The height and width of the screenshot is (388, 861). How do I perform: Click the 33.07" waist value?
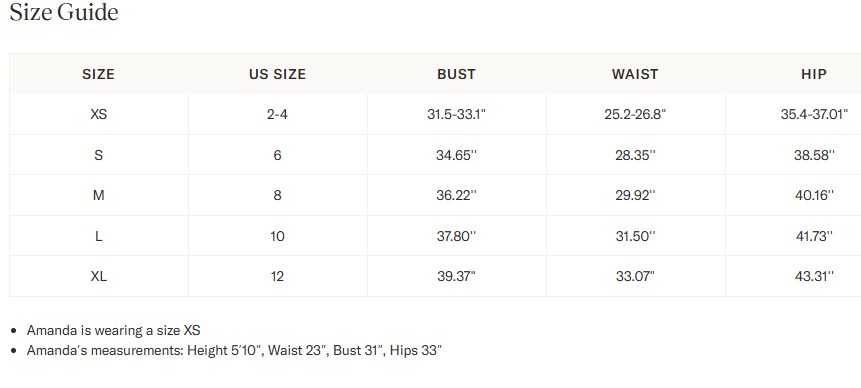coord(635,276)
